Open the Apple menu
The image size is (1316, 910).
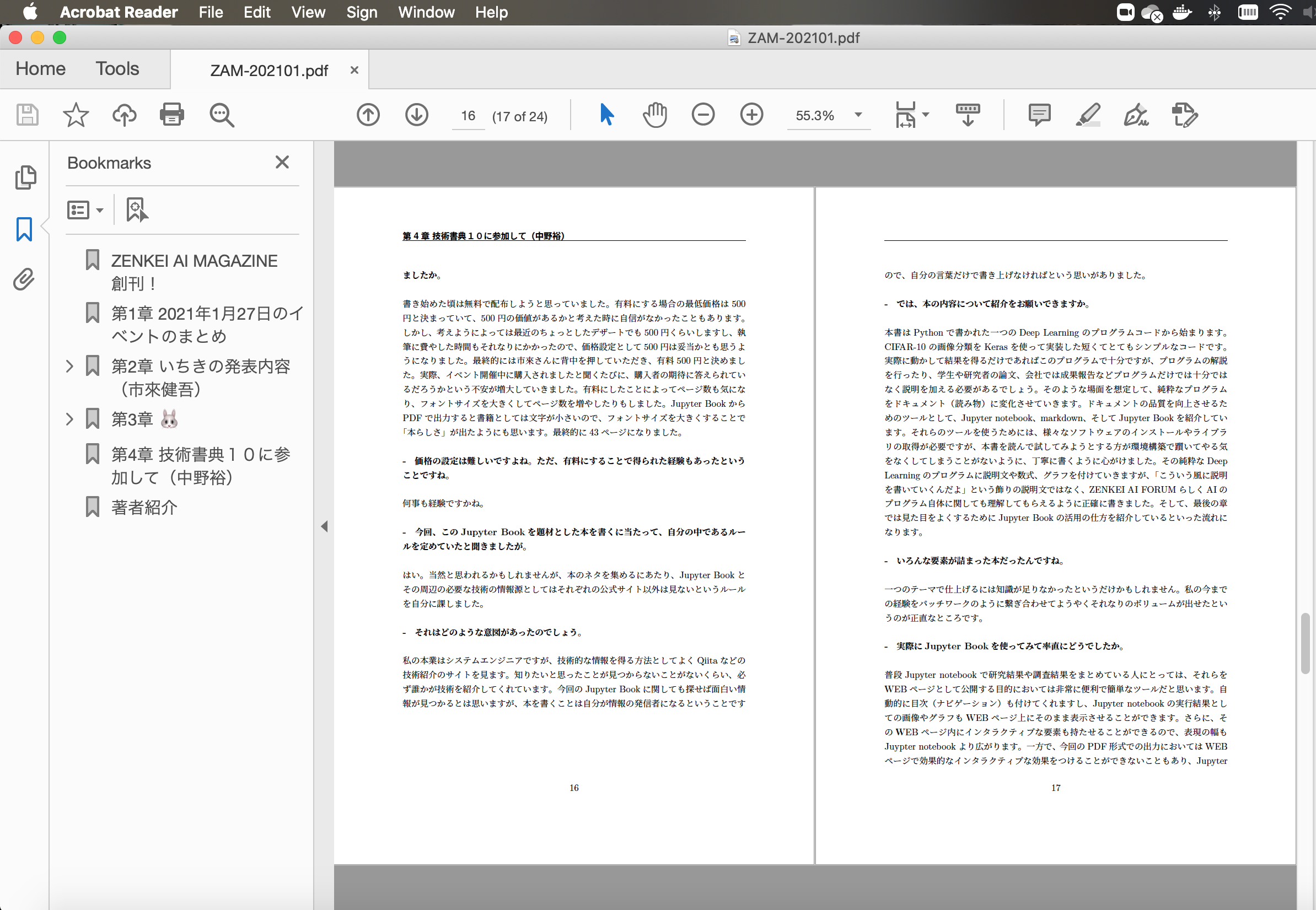click(x=30, y=12)
